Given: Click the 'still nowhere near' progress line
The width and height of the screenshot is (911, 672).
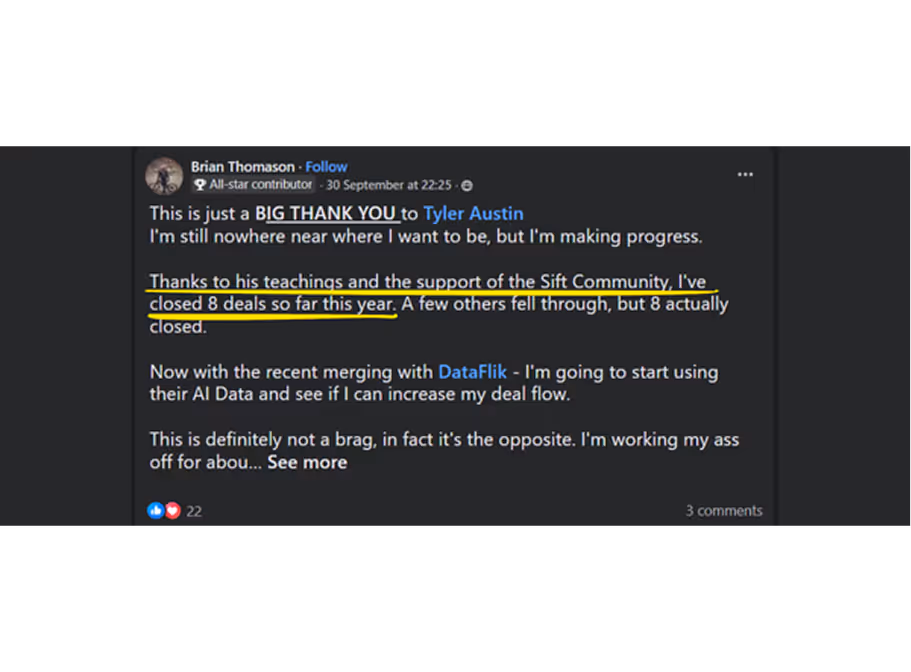Looking at the screenshot, I should [426, 236].
